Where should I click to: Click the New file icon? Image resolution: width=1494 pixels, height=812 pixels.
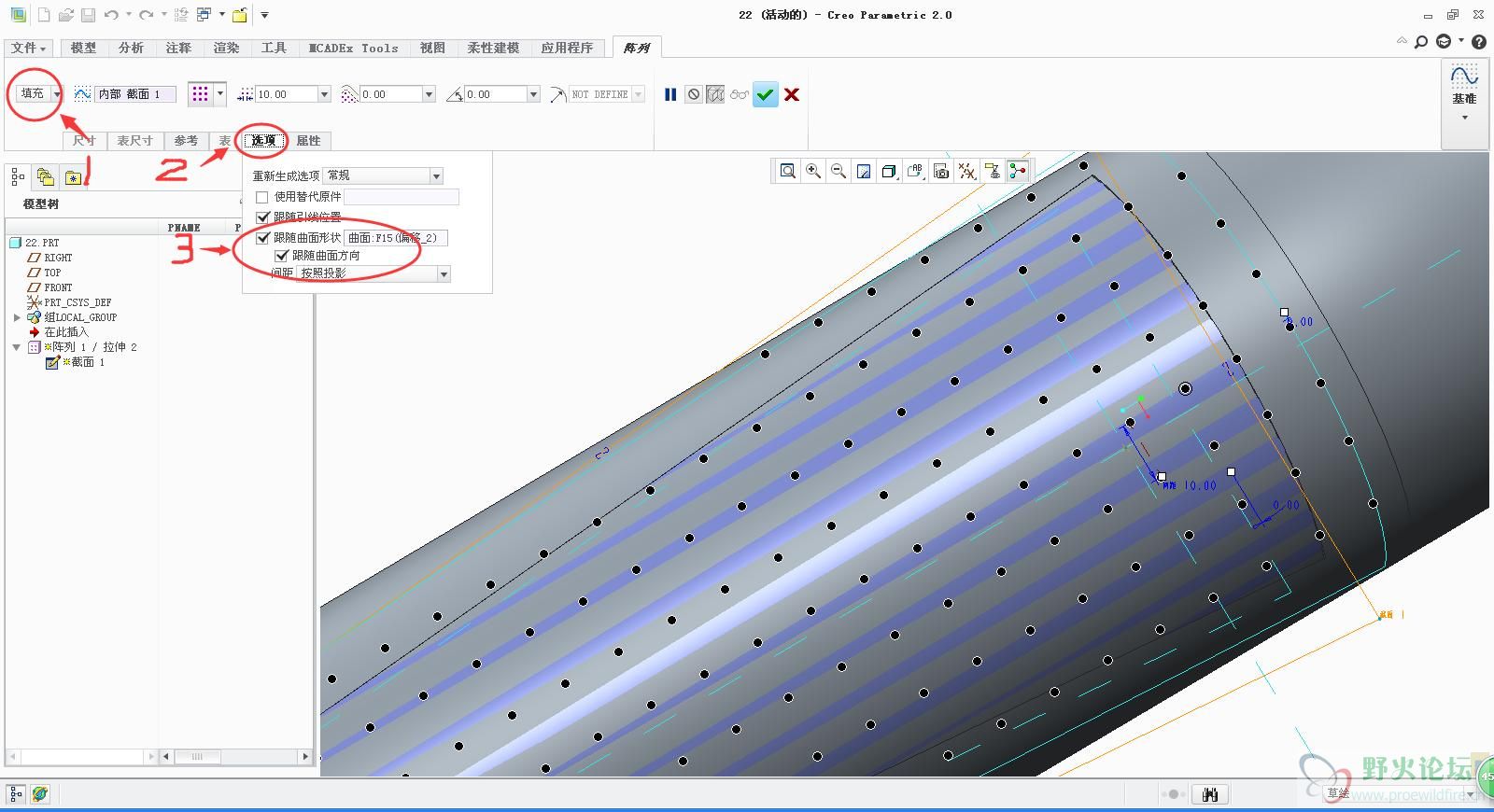[x=44, y=15]
